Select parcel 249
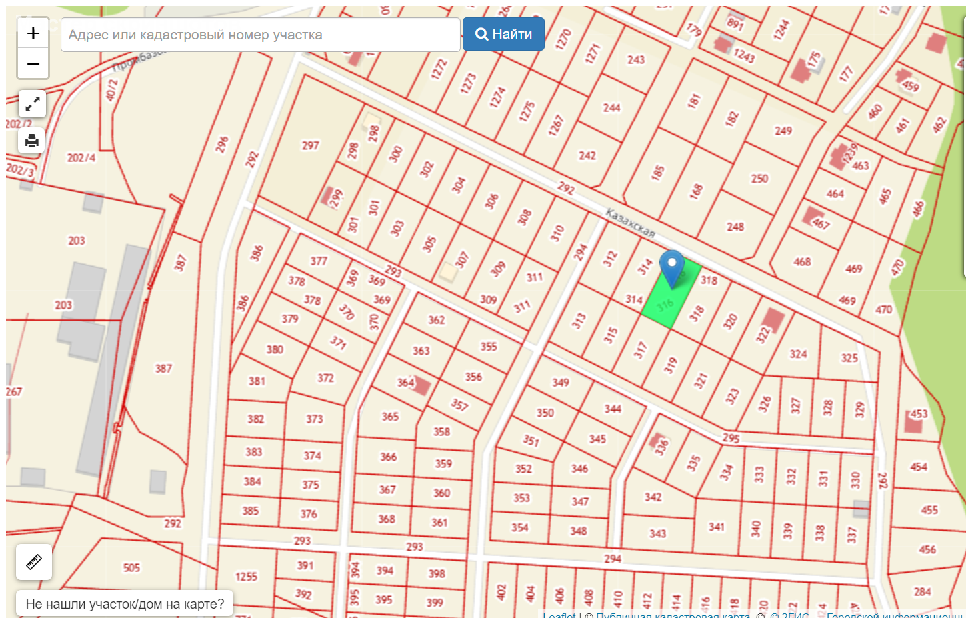 tap(783, 131)
